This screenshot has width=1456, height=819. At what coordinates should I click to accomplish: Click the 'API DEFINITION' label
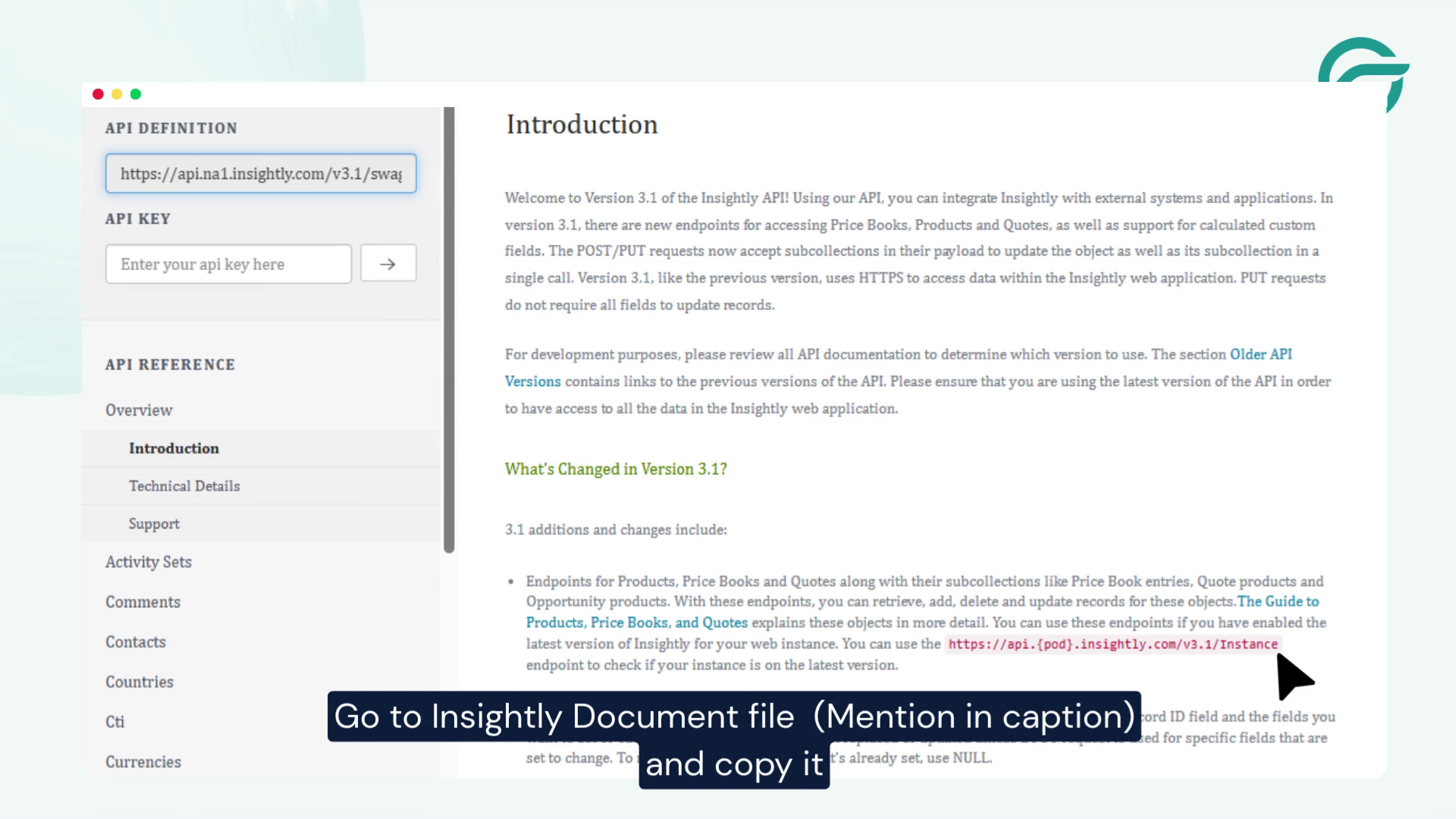[171, 128]
